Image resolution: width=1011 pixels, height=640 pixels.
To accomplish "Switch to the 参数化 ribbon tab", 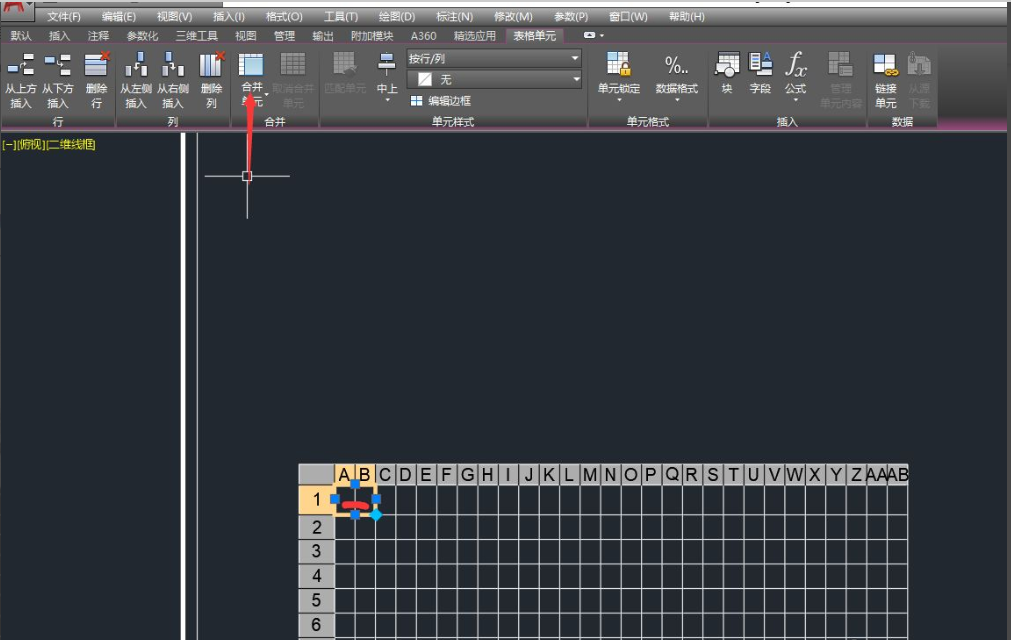I will point(142,36).
